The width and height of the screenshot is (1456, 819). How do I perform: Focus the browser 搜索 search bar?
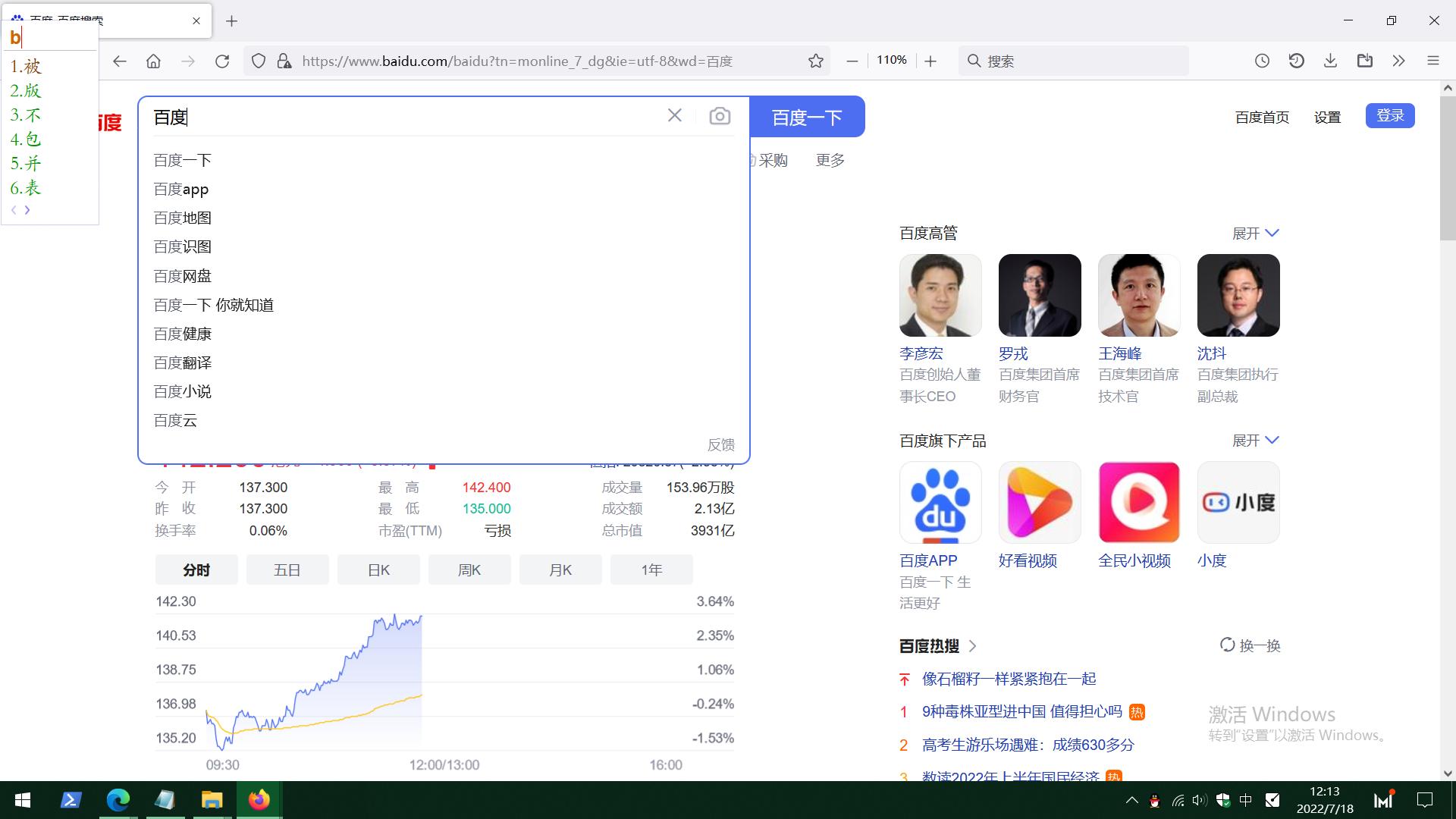(x=1074, y=61)
